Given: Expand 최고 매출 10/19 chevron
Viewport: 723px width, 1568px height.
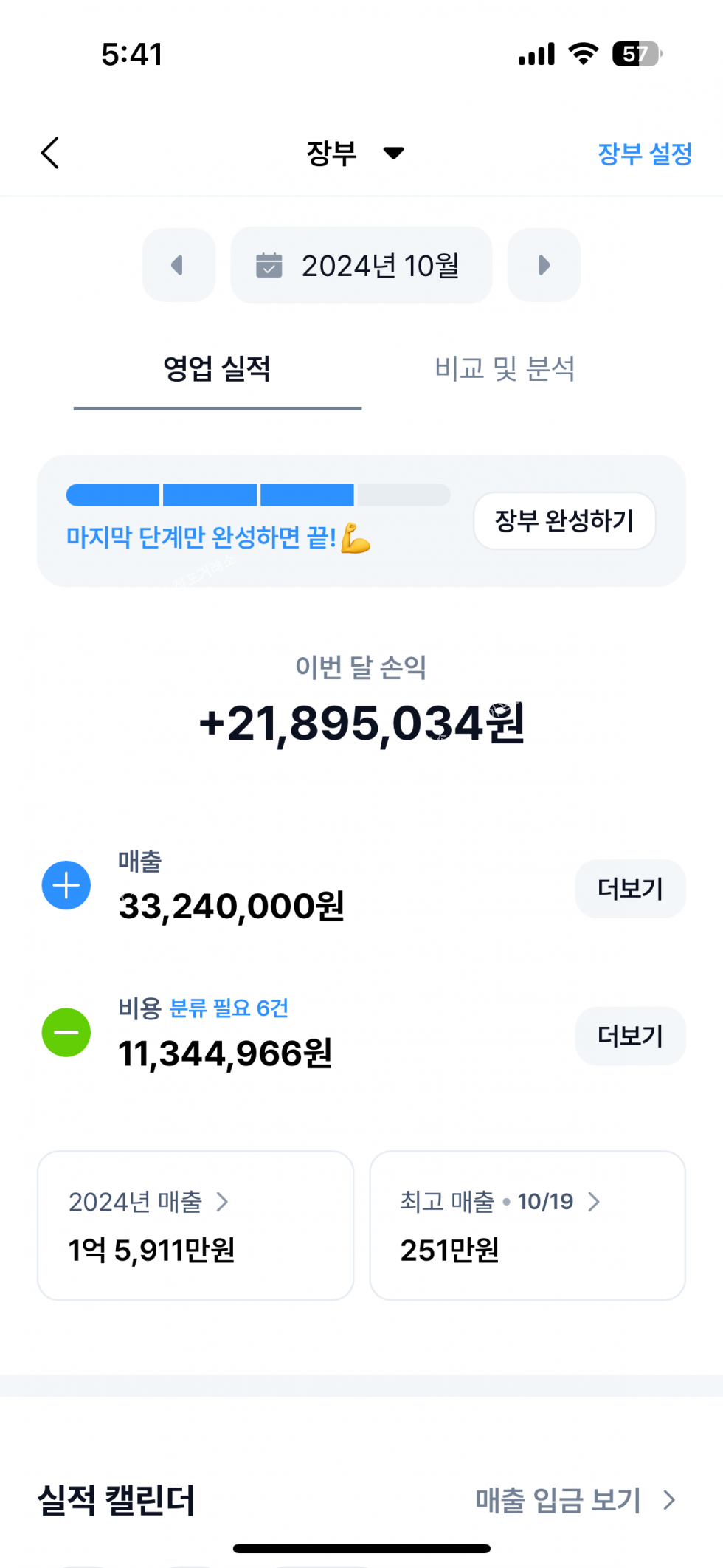Looking at the screenshot, I should coord(594,1202).
